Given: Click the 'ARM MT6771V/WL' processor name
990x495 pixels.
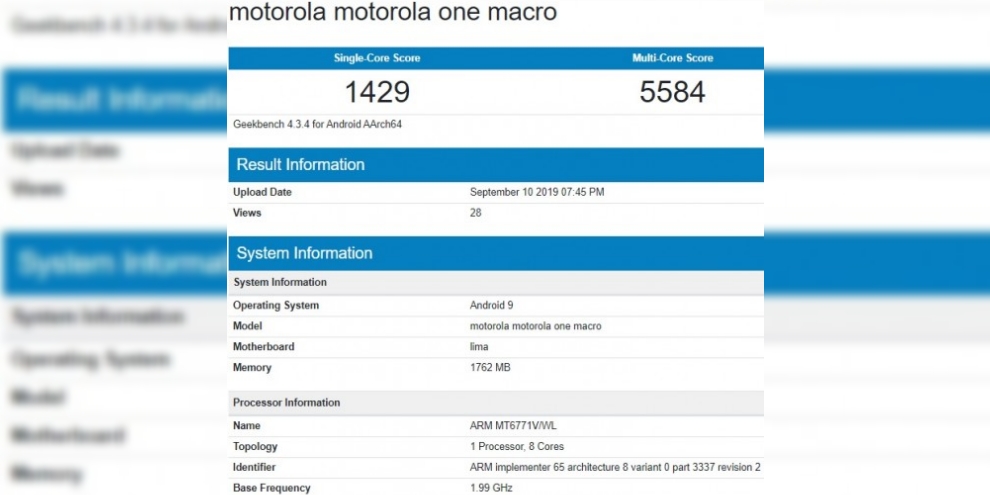Looking at the screenshot, I should [513, 426].
